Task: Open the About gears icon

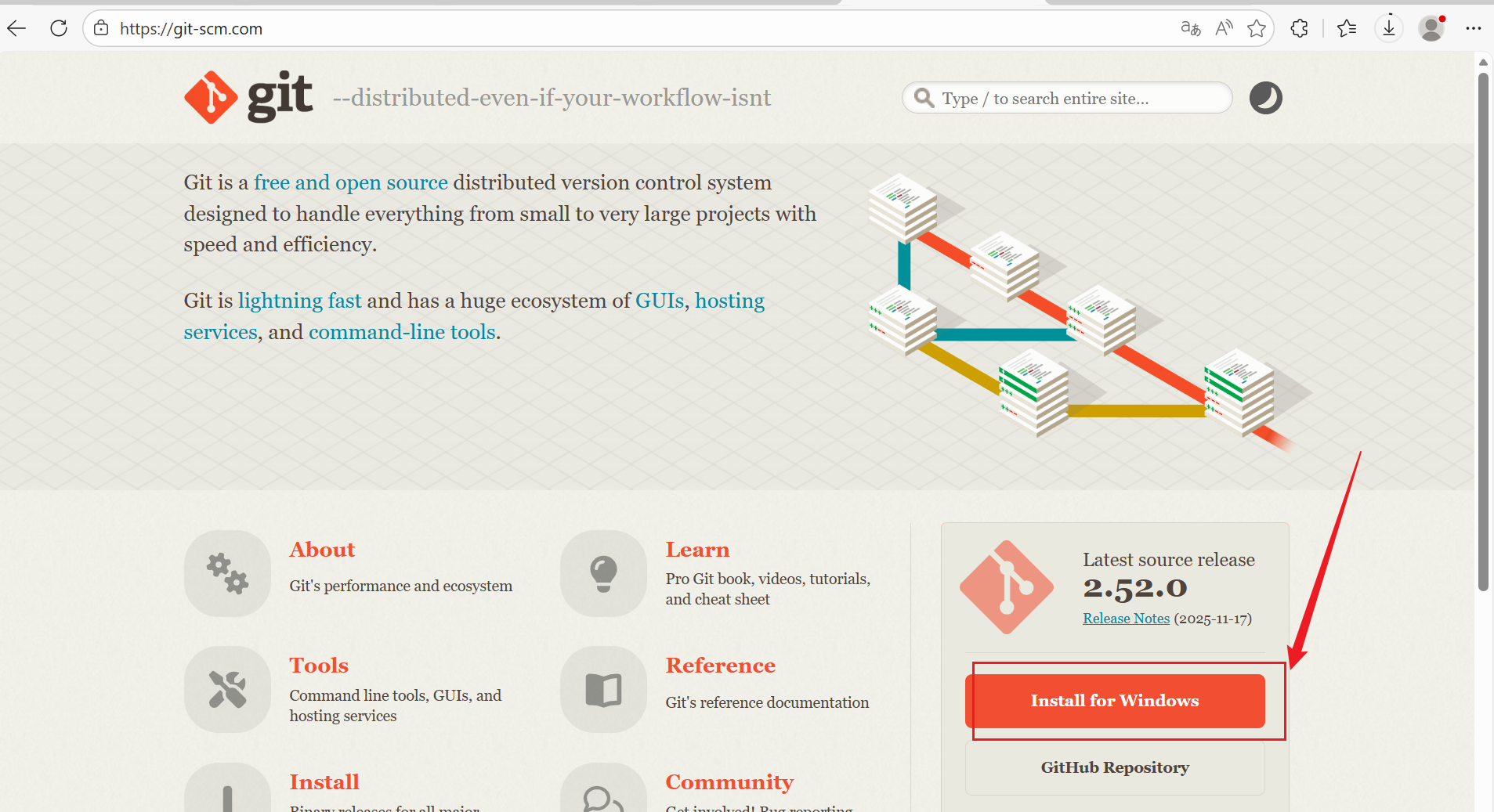Action: [x=227, y=573]
